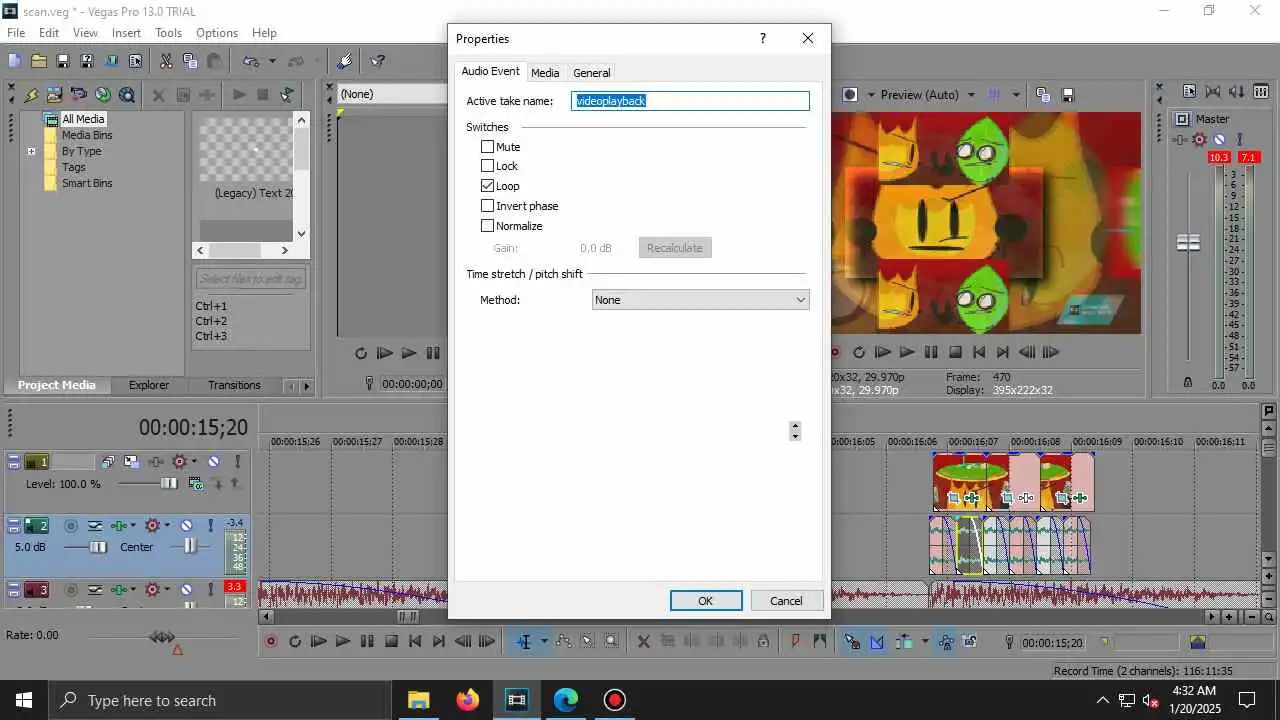The height and width of the screenshot is (720, 1280).
Task: Create a new project from the toolbar
Action: click(15, 61)
